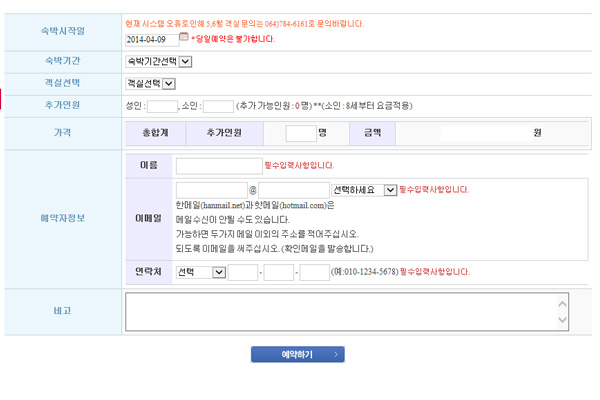Viewport: 600px width, 400px height.
Task: Click the 이름 name input box
Action: pyautogui.click(x=219, y=166)
